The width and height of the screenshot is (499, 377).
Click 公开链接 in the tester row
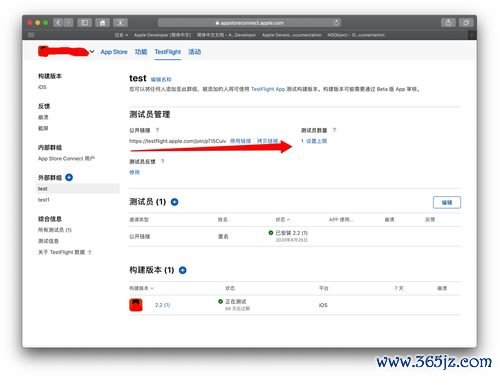point(140,236)
